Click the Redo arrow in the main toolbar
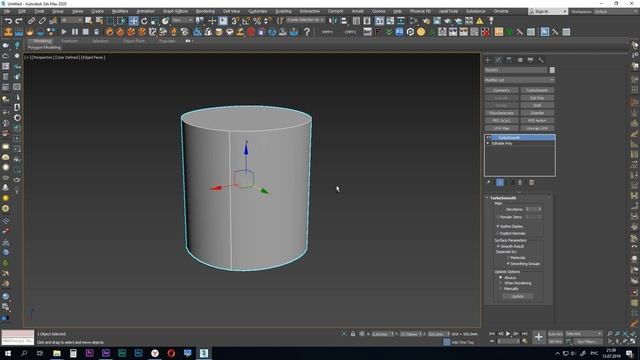 [19, 20]
